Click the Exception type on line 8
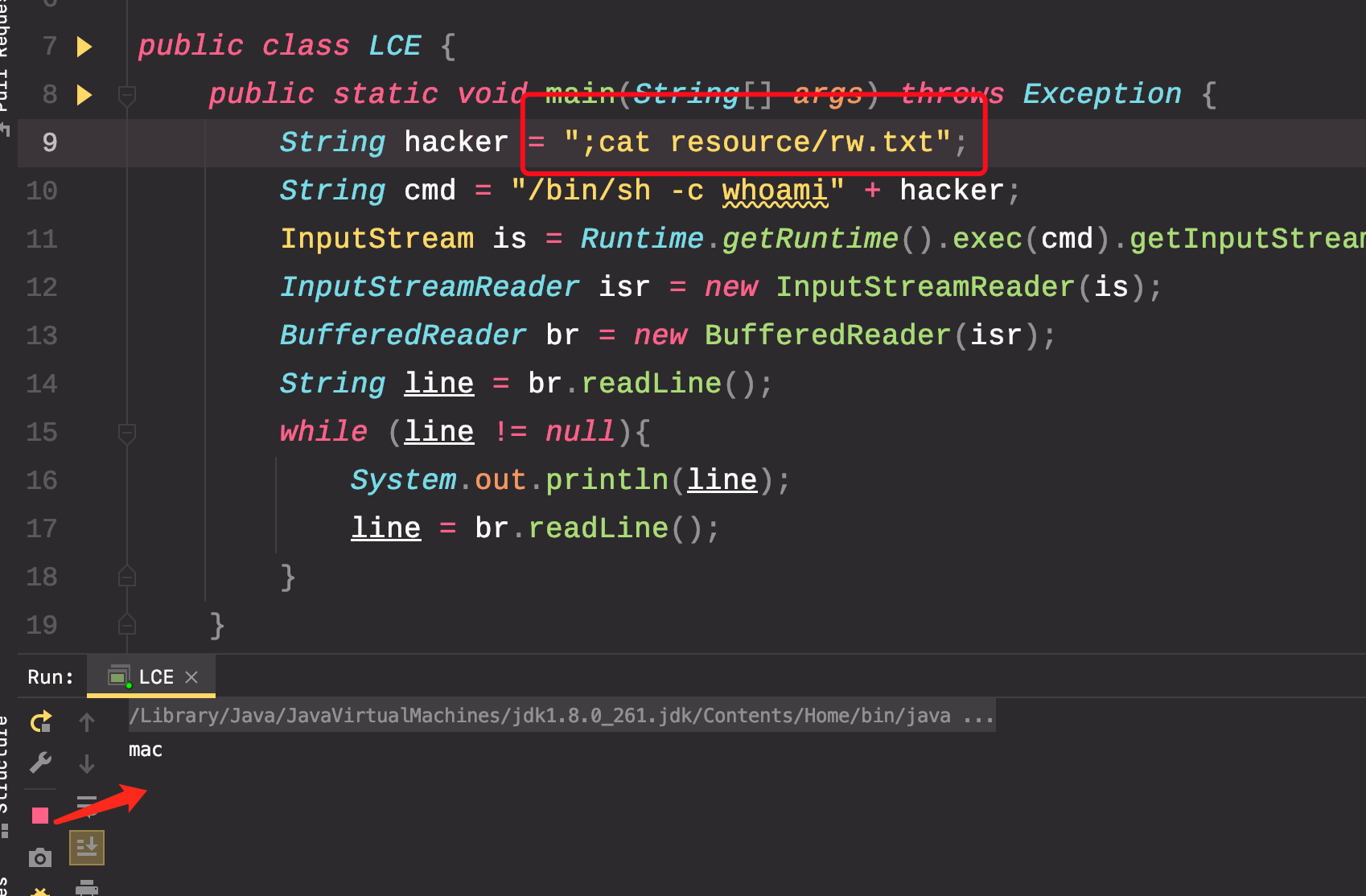This screenshot has height=896, width=1366. (1102, 94)
